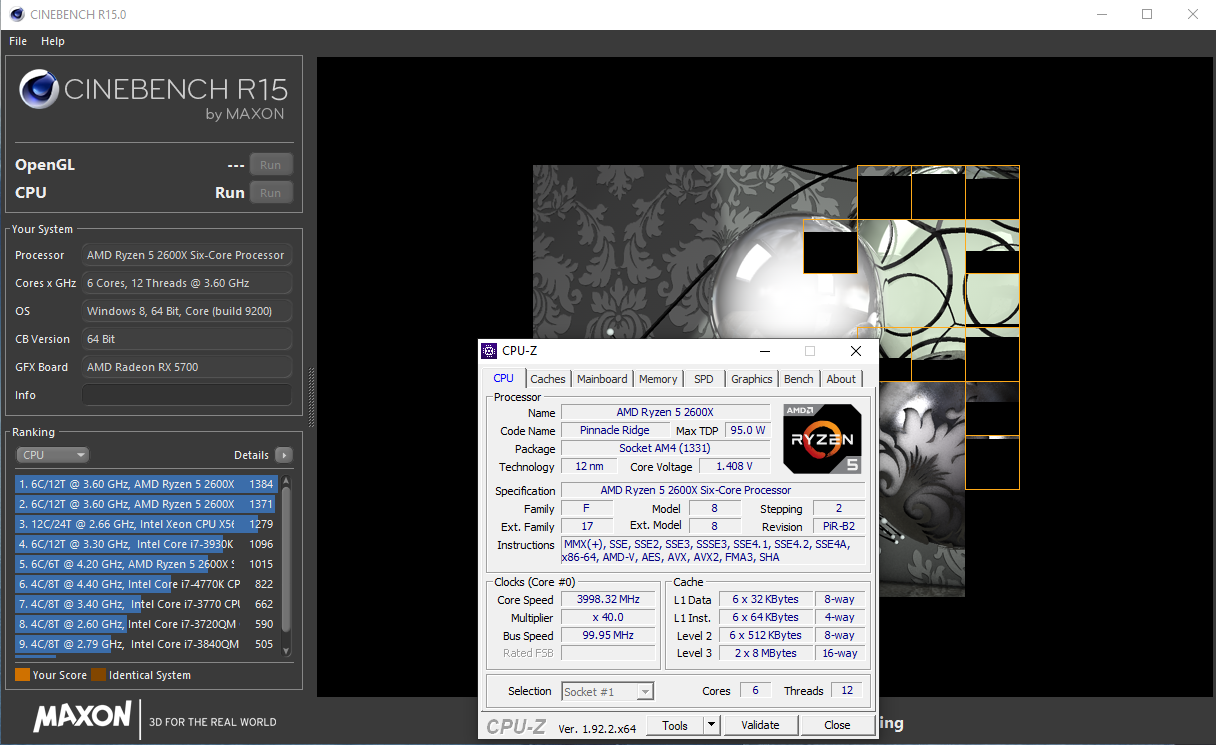This screenshot has width=1216, height=745.
Task: Click the Max TDP 95.0 W value
Action: (x=747, y=430)
